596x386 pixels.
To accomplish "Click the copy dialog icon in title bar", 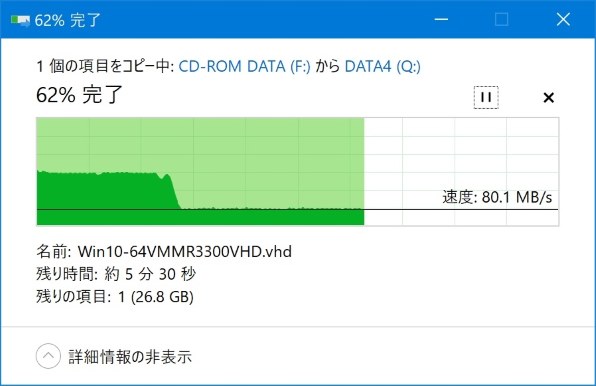I will pyautogui.click(x=20, y=20).
